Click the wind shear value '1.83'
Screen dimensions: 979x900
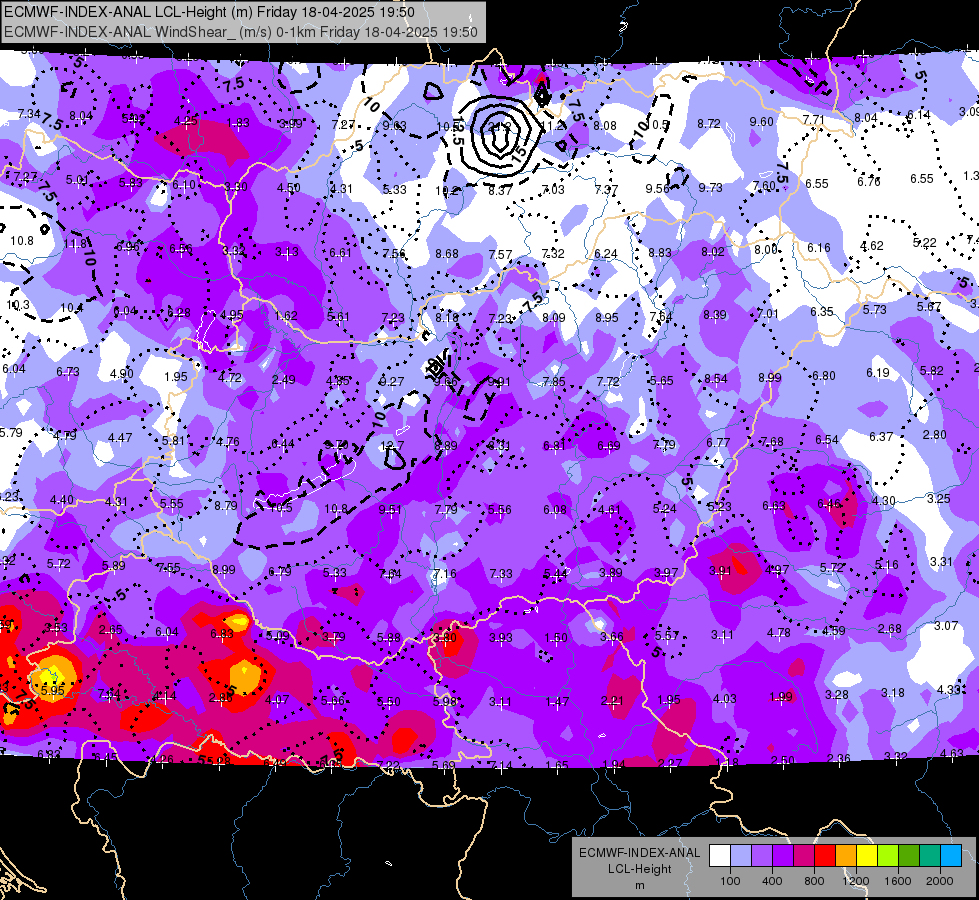pos(238,123)
